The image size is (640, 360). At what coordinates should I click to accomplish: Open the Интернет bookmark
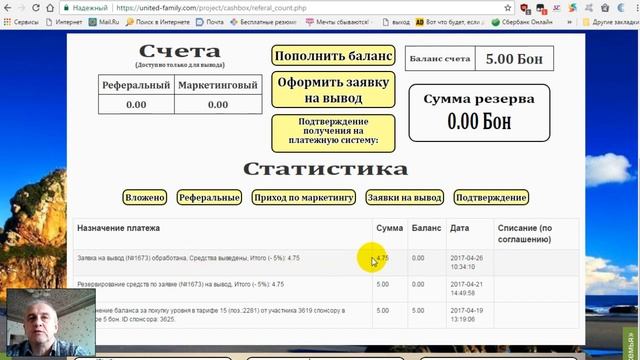coord(64,22)
